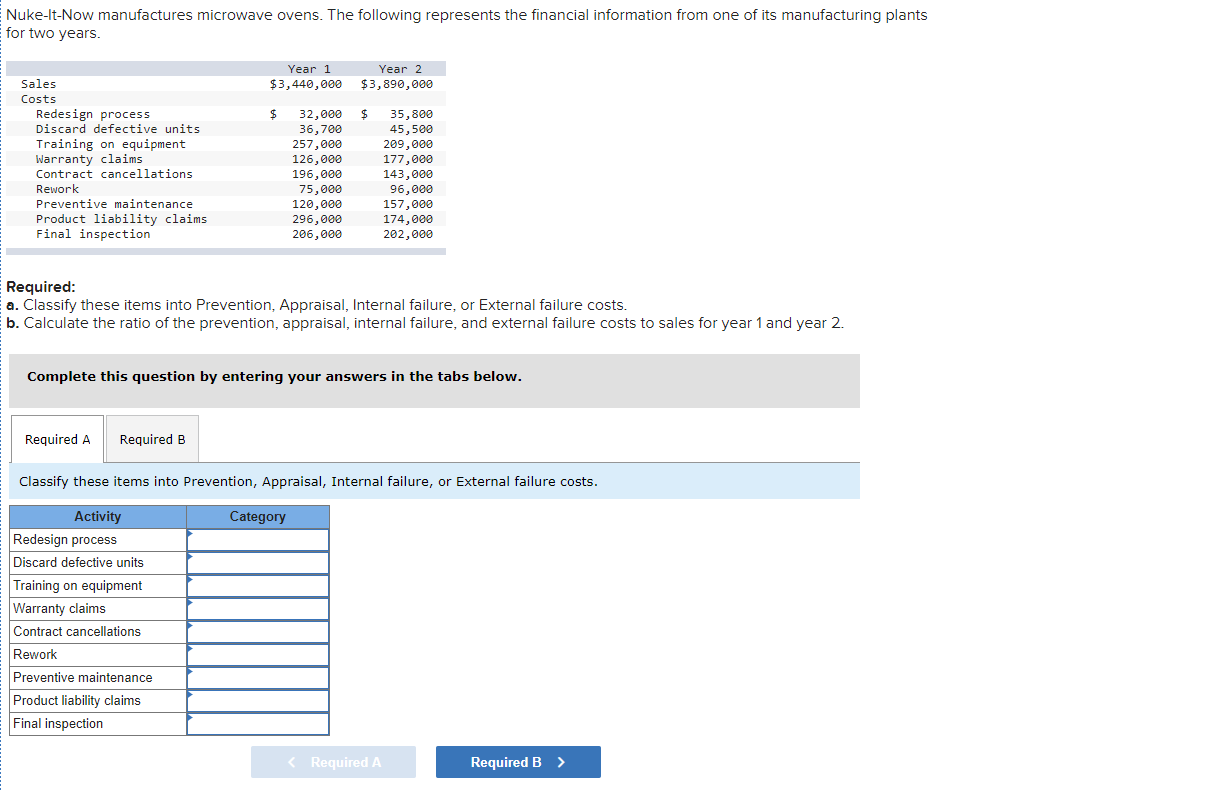Open category dropdown for Redesign process
1223x790 pixels.
pyautogui.click(x=258, y=540)
